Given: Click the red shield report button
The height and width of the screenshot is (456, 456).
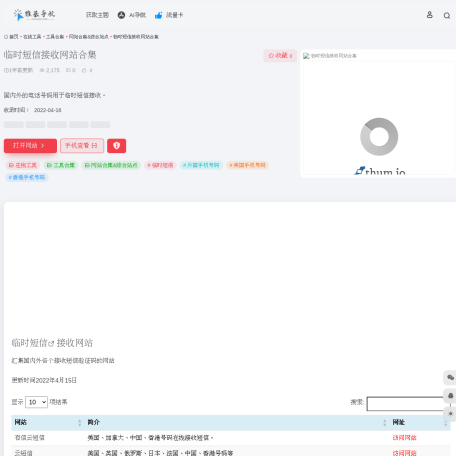Looking at the screenshot, I should [116, 146].
